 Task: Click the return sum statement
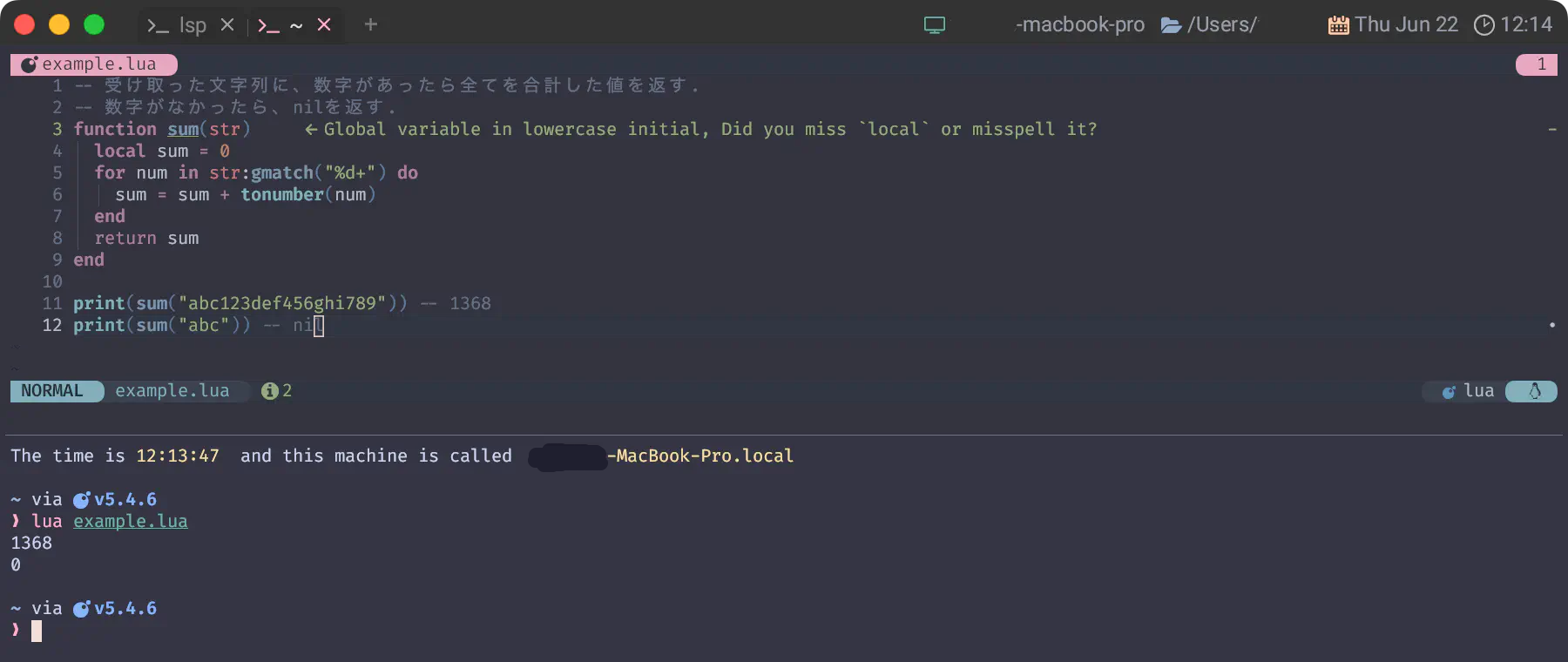(x=146, y=238)
